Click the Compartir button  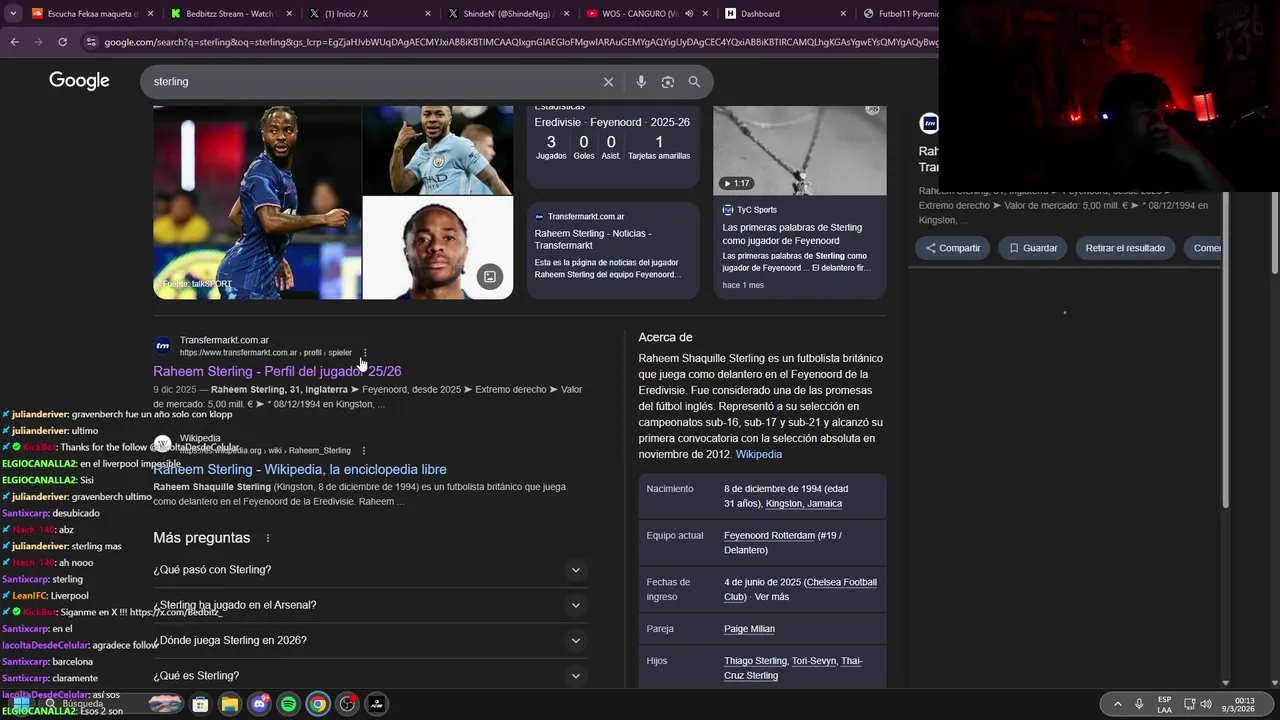pyautogui.click(x=953, y=248)
